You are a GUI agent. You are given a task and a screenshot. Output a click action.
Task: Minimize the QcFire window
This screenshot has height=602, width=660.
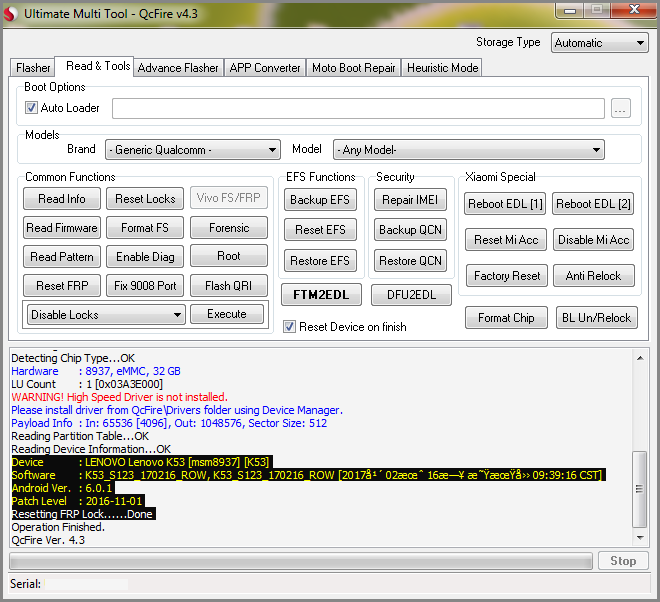coord(570,11)
